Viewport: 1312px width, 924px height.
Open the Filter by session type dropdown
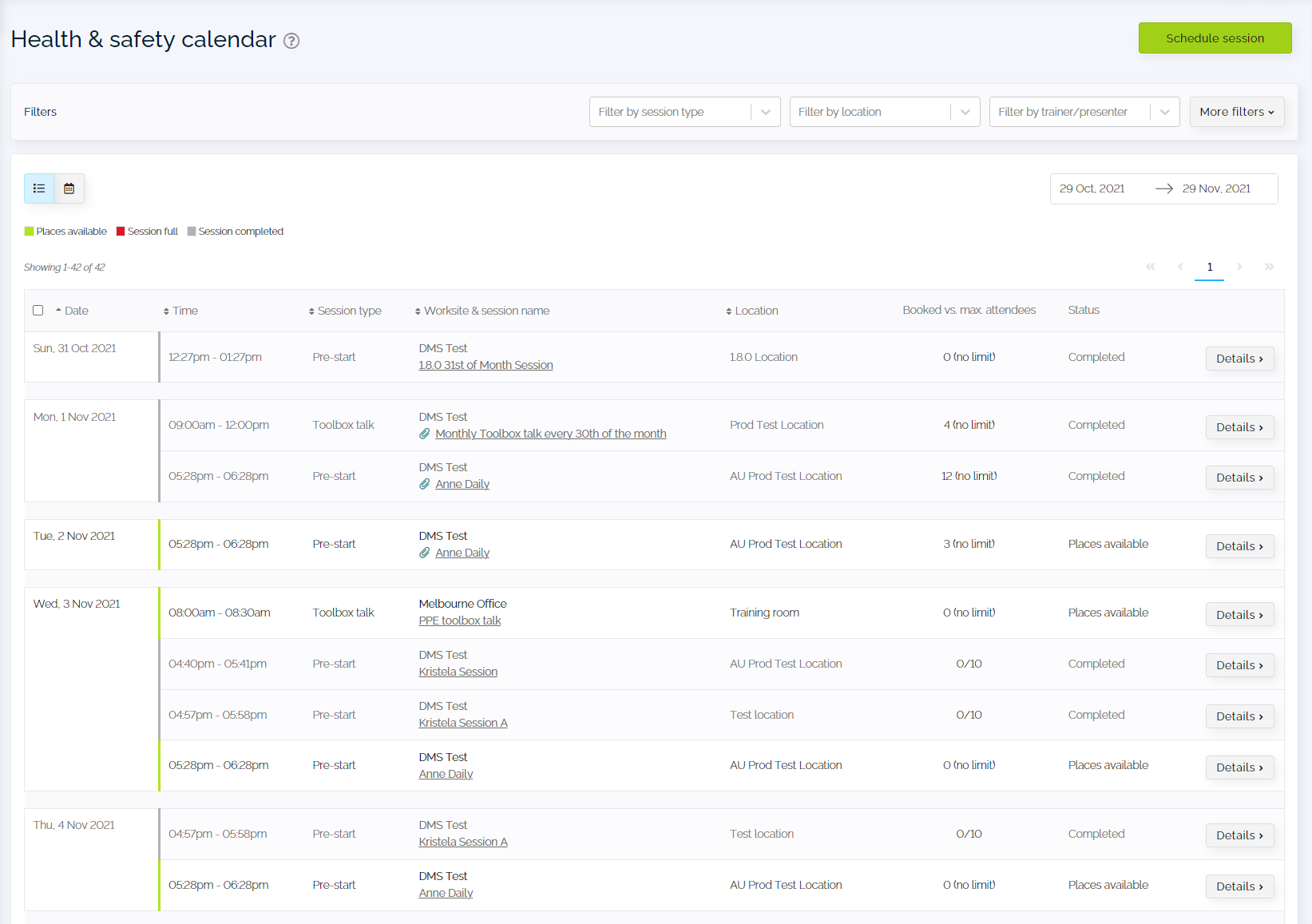[x=684, y=112]
